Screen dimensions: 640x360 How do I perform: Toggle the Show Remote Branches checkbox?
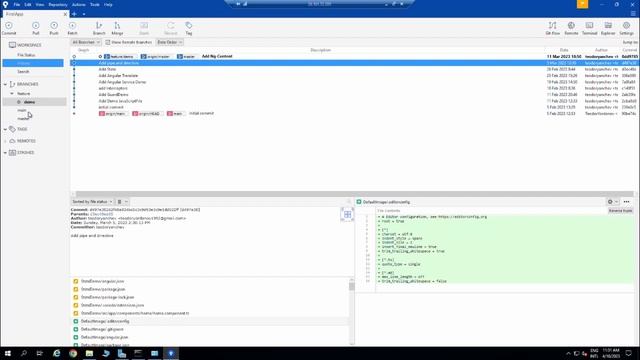pos(108,42)
